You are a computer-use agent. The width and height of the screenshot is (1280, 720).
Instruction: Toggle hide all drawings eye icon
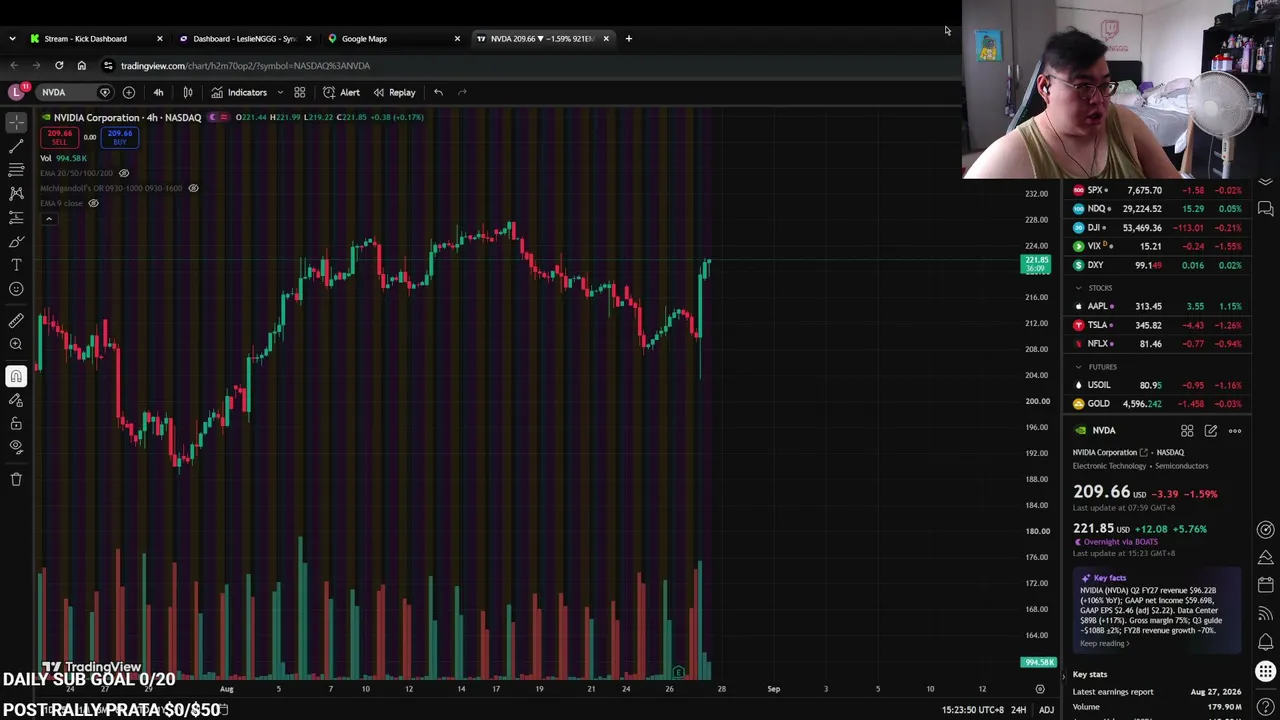(16, 447)
